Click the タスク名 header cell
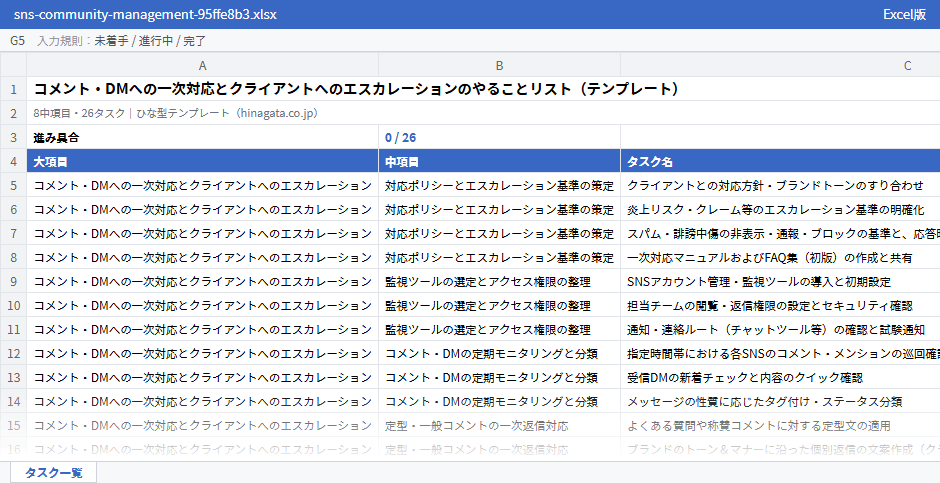This screenshot has width=940, height=483. (780, 161)
